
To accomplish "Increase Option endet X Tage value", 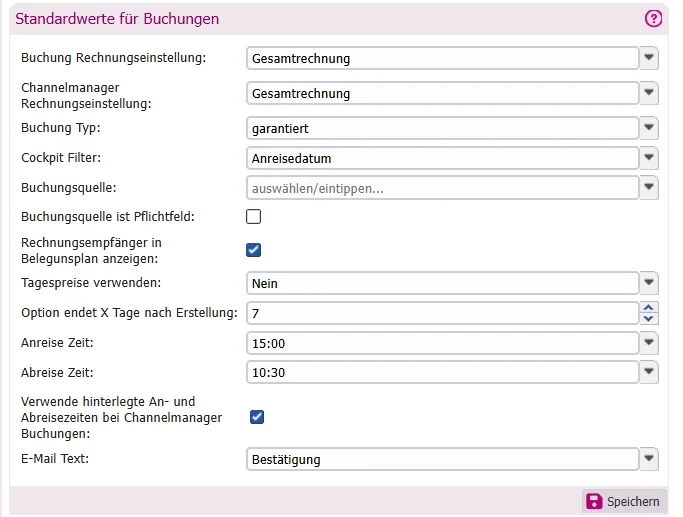I will point(649,307).
